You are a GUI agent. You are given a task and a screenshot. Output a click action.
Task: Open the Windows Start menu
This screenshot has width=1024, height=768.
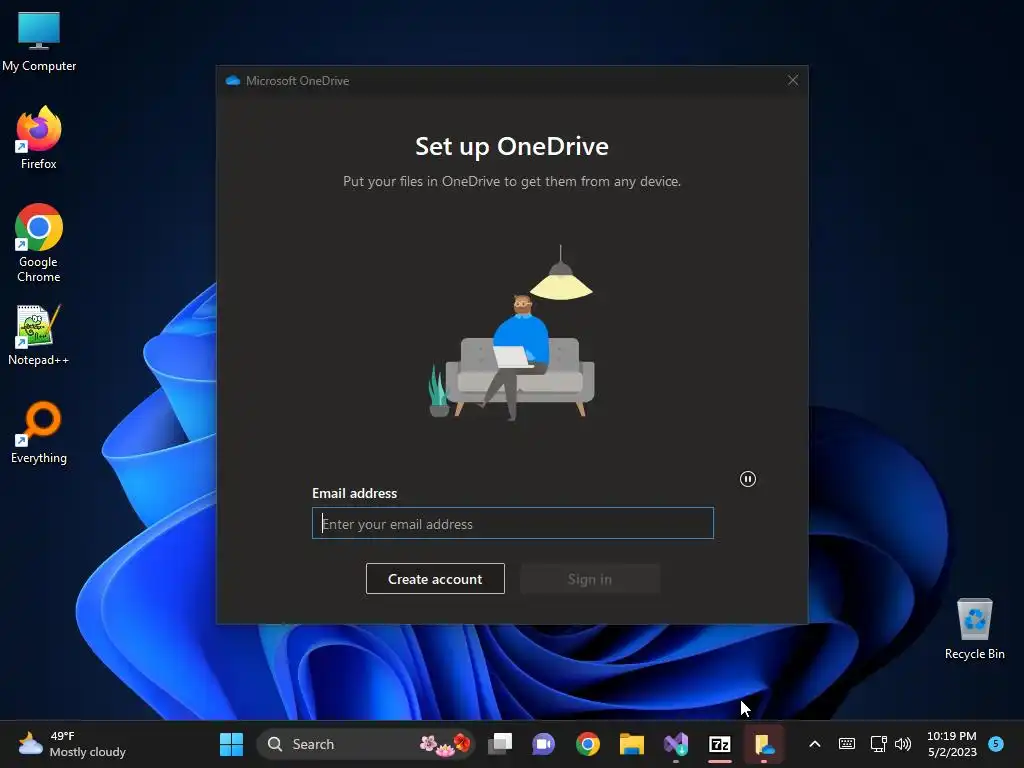231,744
